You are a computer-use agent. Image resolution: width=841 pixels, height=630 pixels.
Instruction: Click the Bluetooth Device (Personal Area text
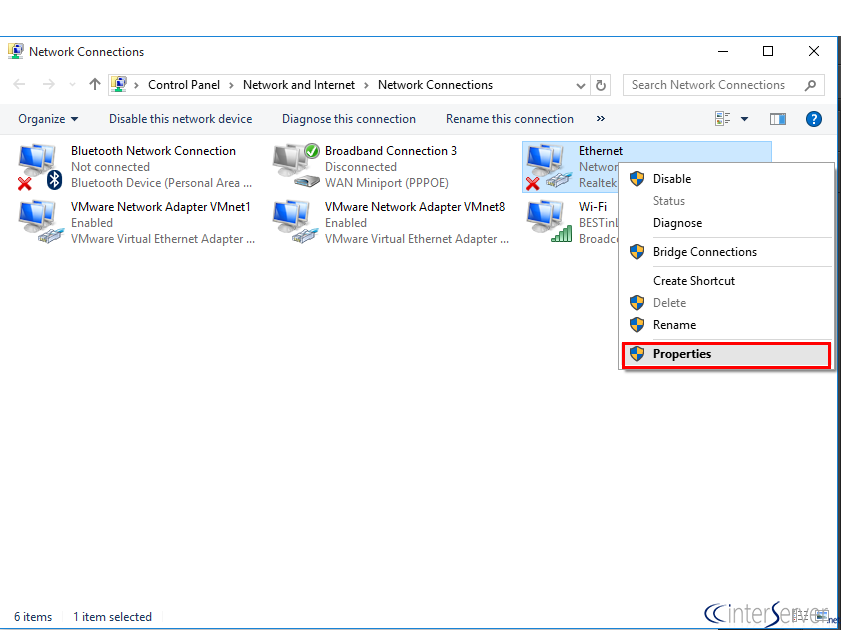coord(161,183)
